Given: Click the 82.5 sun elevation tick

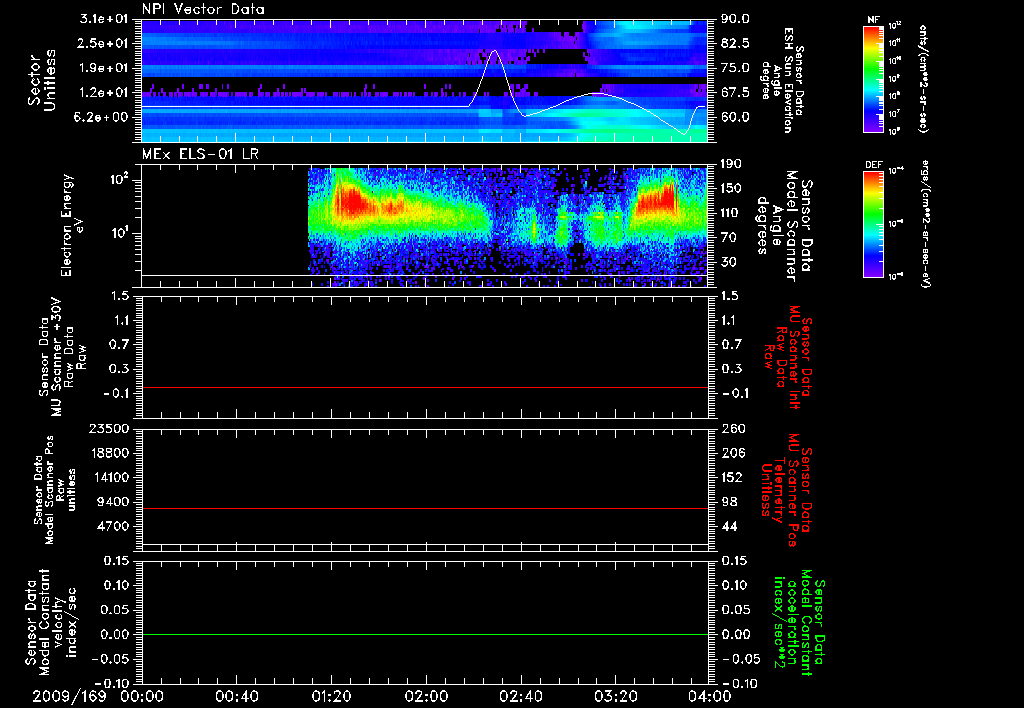Looking at the screenshot, I should (x=735, y=43).
